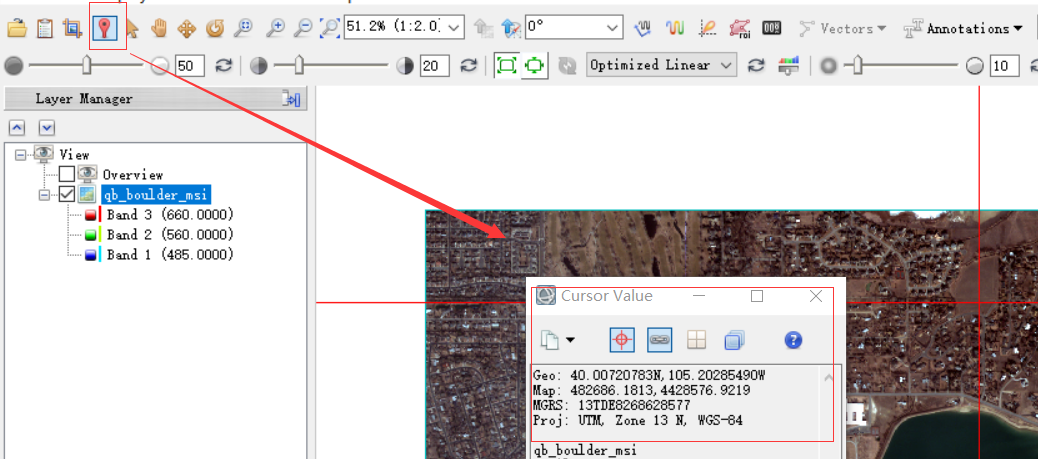
Task: Click Cursor Value scrollbar up arrow
Action: (x=831, y=378)
